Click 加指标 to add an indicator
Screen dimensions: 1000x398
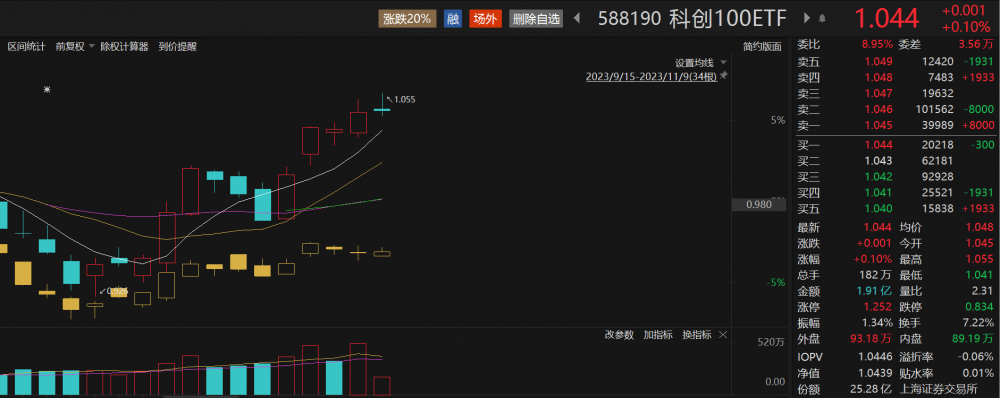[658, 335]
